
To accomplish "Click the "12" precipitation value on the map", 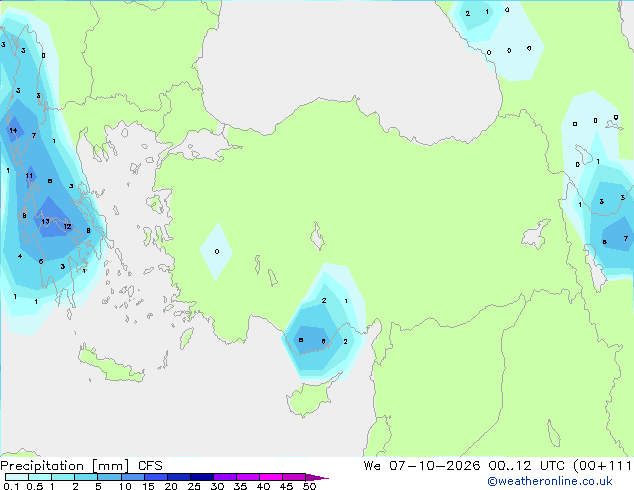I will click(x=67, y=226).
